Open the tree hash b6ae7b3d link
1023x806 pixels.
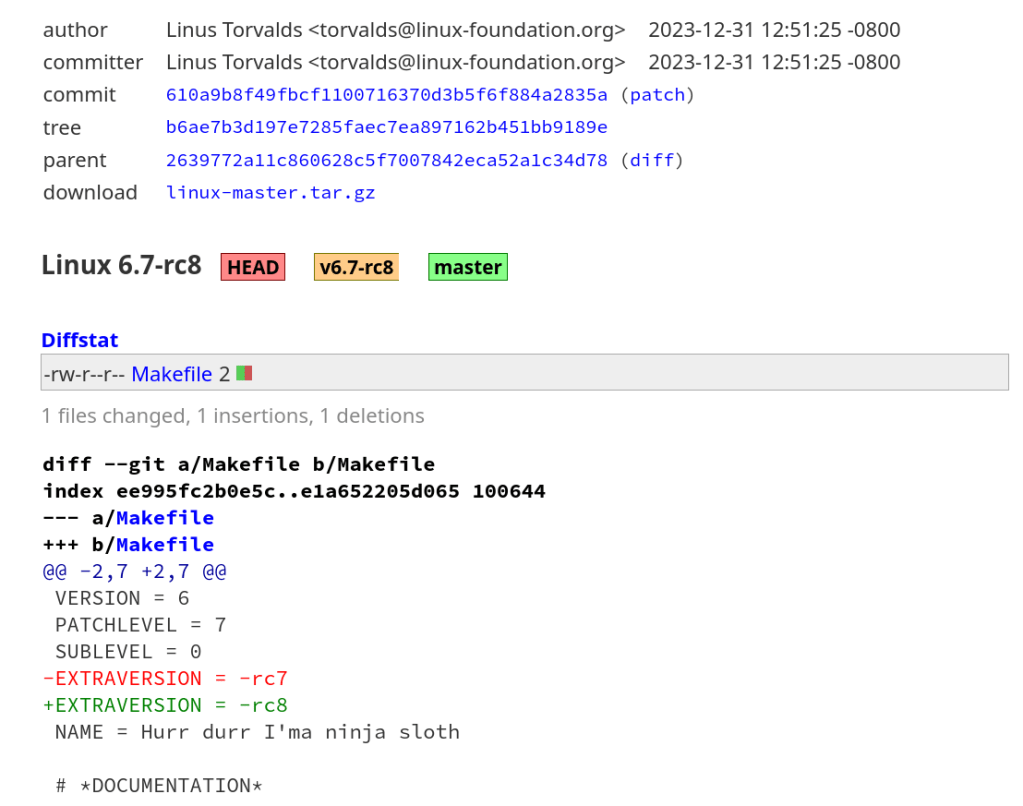tap(386, 128)
